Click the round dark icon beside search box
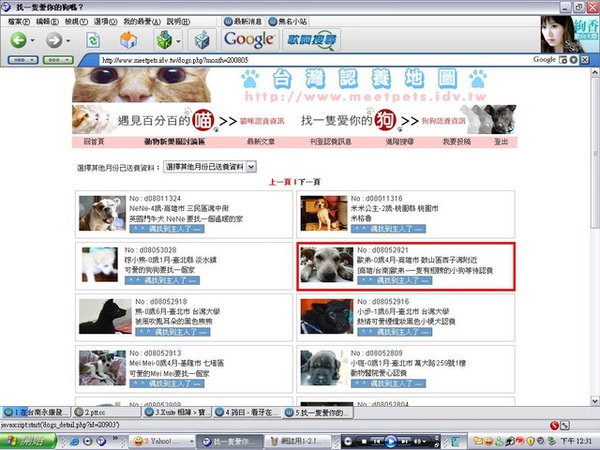The width and height of the screenshot is (600, 450). pyautogui.click(x=573, y=60)
